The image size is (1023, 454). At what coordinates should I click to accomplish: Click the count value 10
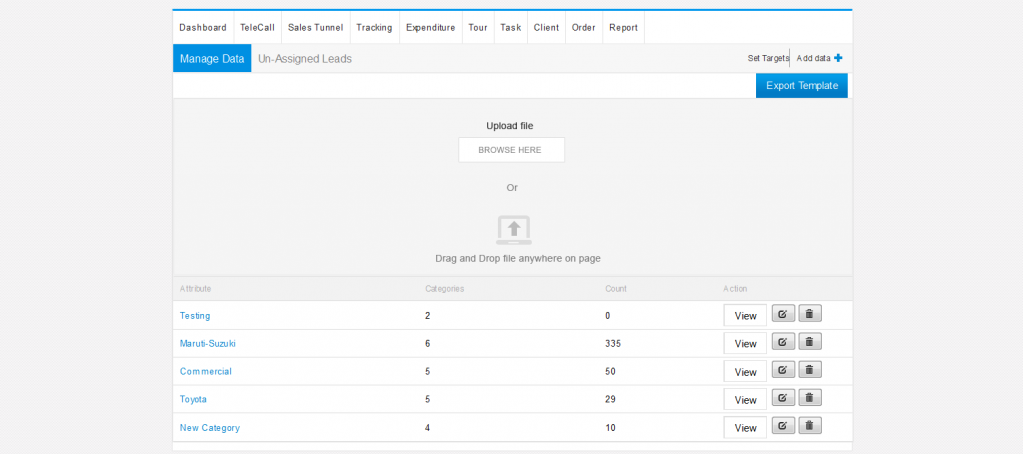[x=611, y=428]
